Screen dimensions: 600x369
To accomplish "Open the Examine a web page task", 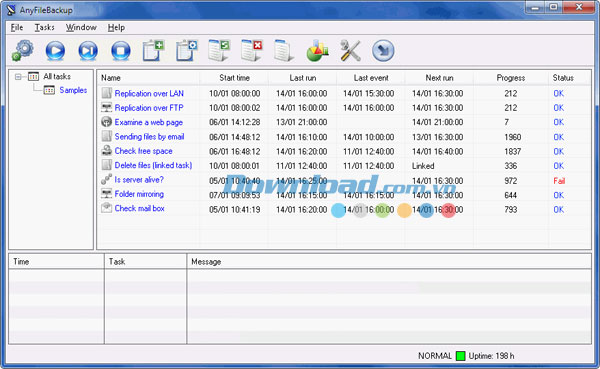I will [x=149, y=122].
